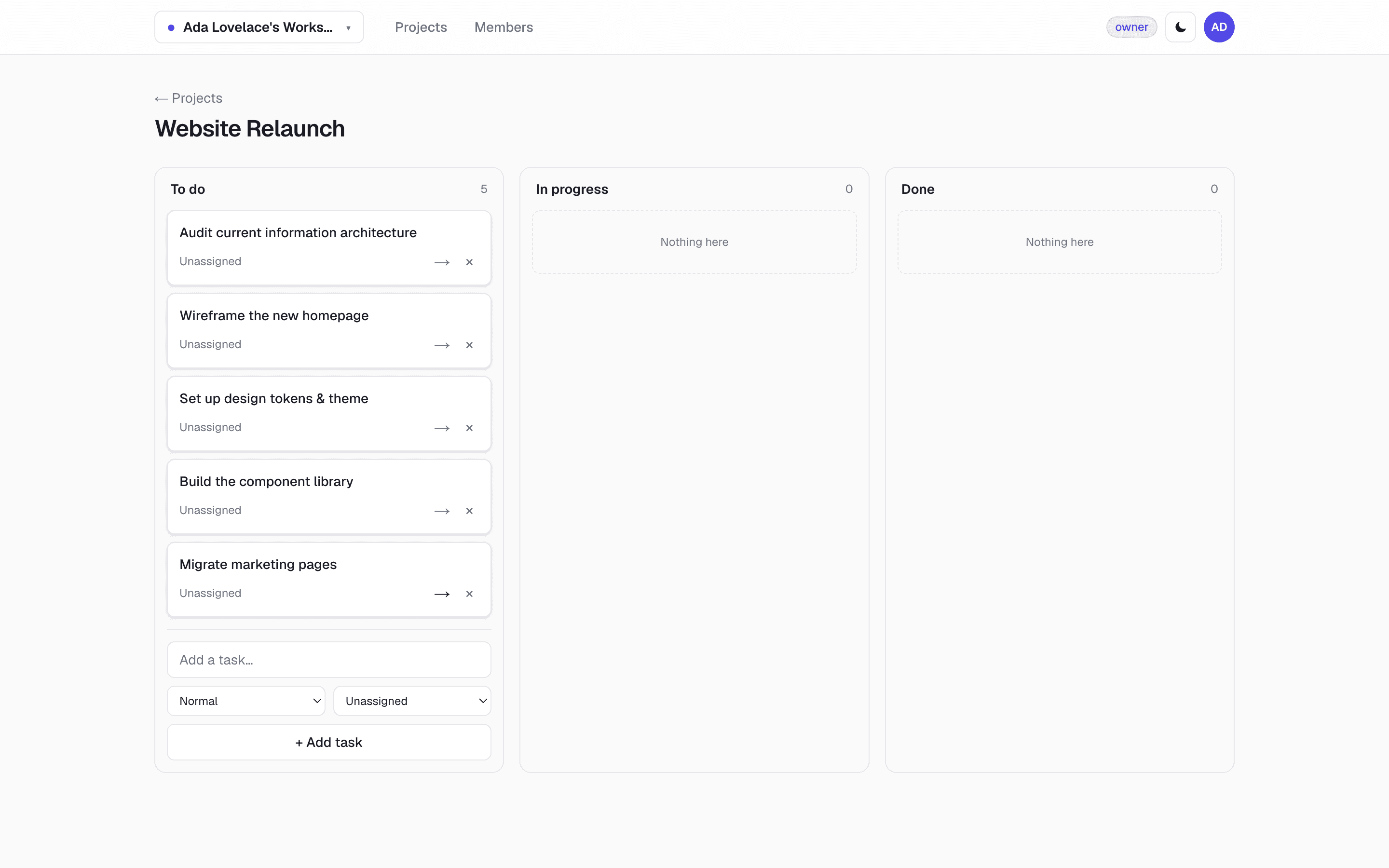This screenshot has height=868, width=1389.
Task: Toggle dark mode with moon icon
Action: point(1180,27)
